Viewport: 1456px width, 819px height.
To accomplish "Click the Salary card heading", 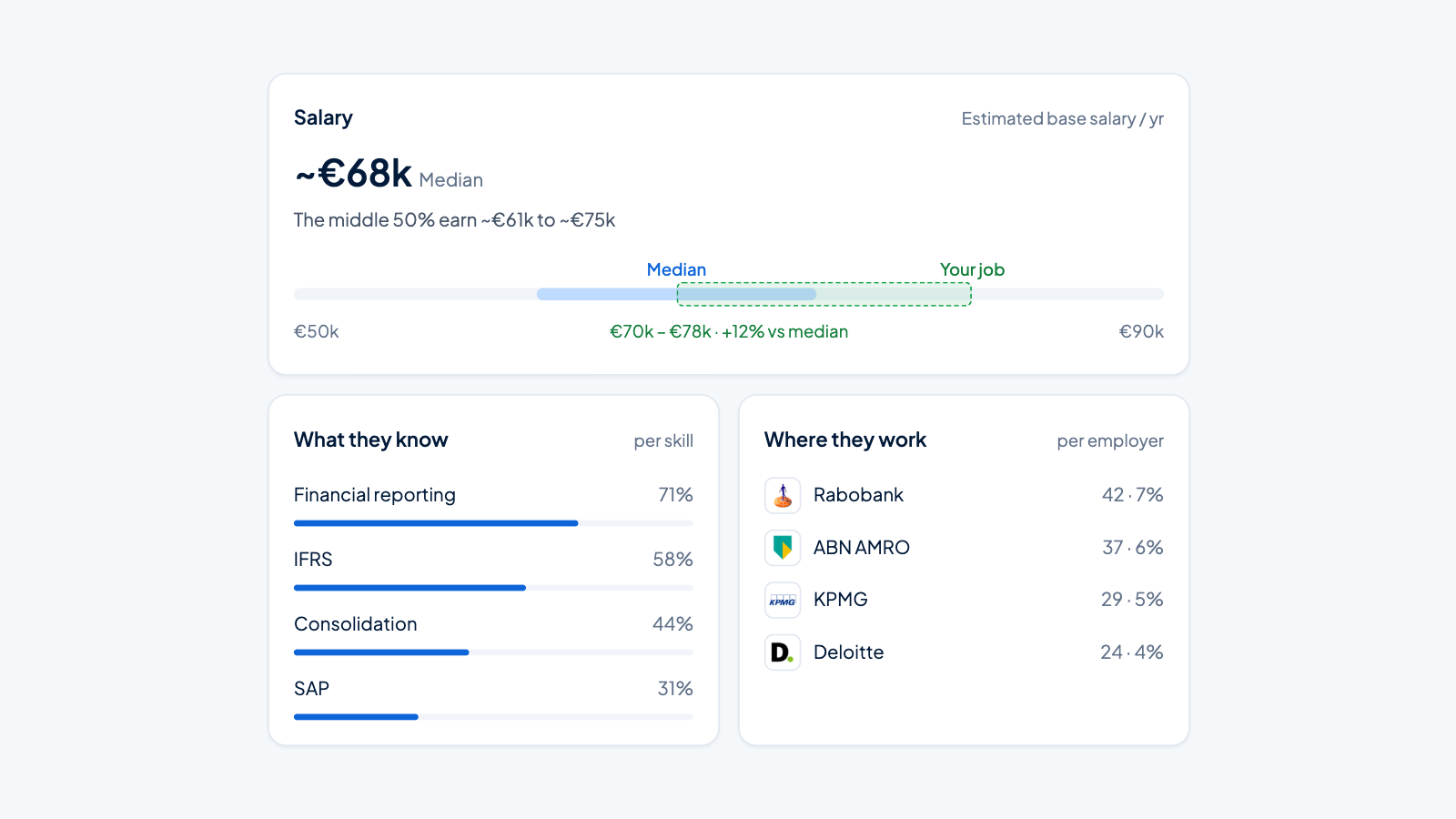I will [323, 117].
